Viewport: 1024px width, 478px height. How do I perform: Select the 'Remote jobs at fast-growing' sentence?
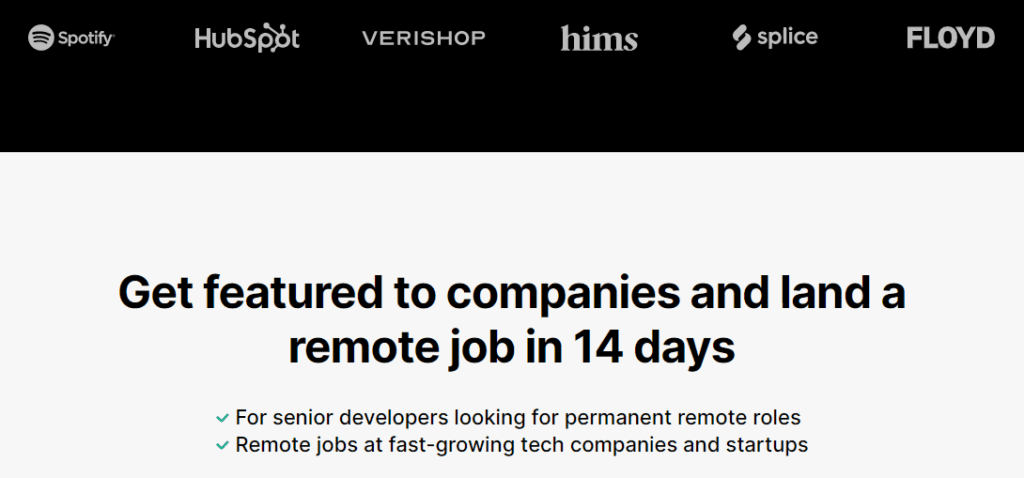click(521, 445)
